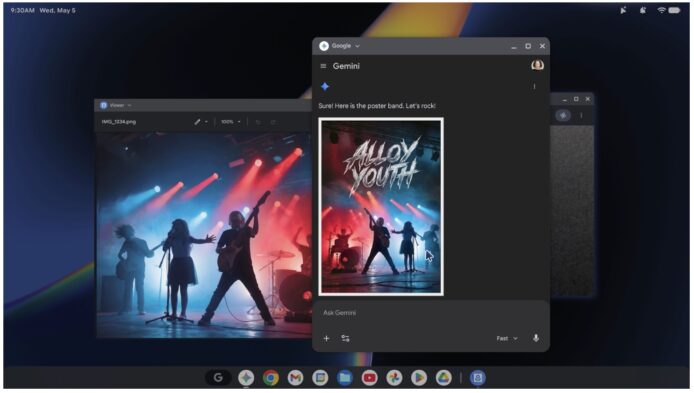Maximize the background window on the right

(x=576, y=99)
